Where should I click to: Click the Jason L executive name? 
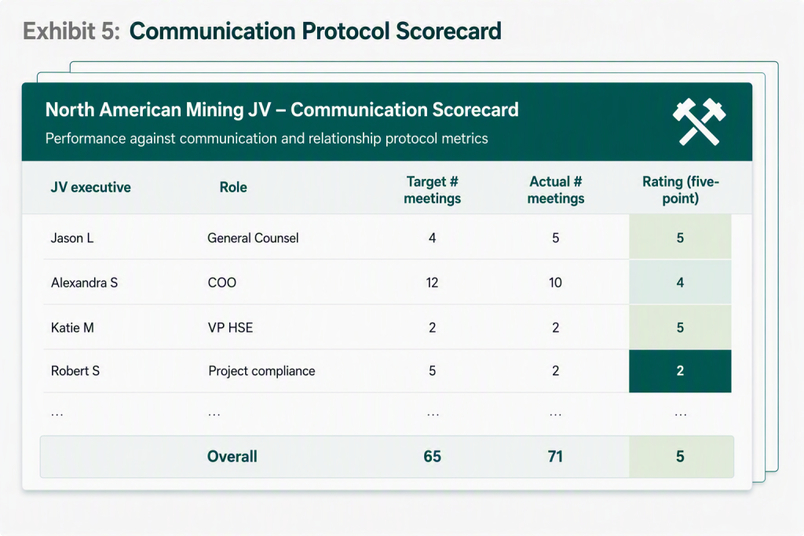[72, 238]
